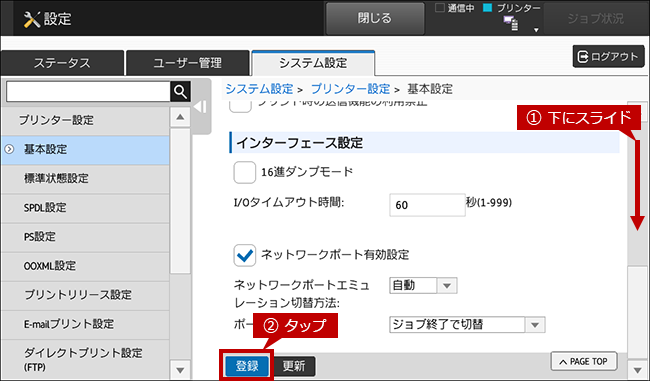Collapse the sidebar with the left-arrow icon
This screenshot has width=650, height=381.
coord(200,107)
